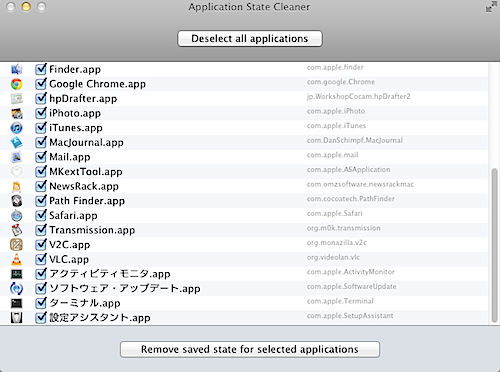Screen dimensions: 500x372
Task: Click the Safari.app compass icon
Action: tap(16, 216)
